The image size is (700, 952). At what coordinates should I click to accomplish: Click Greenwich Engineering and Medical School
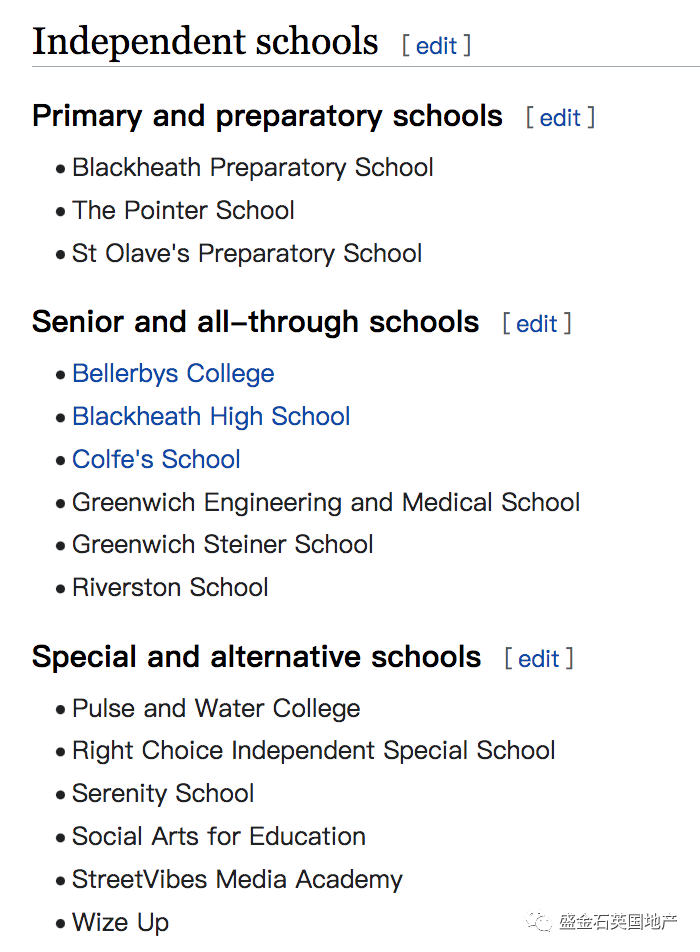326,503
